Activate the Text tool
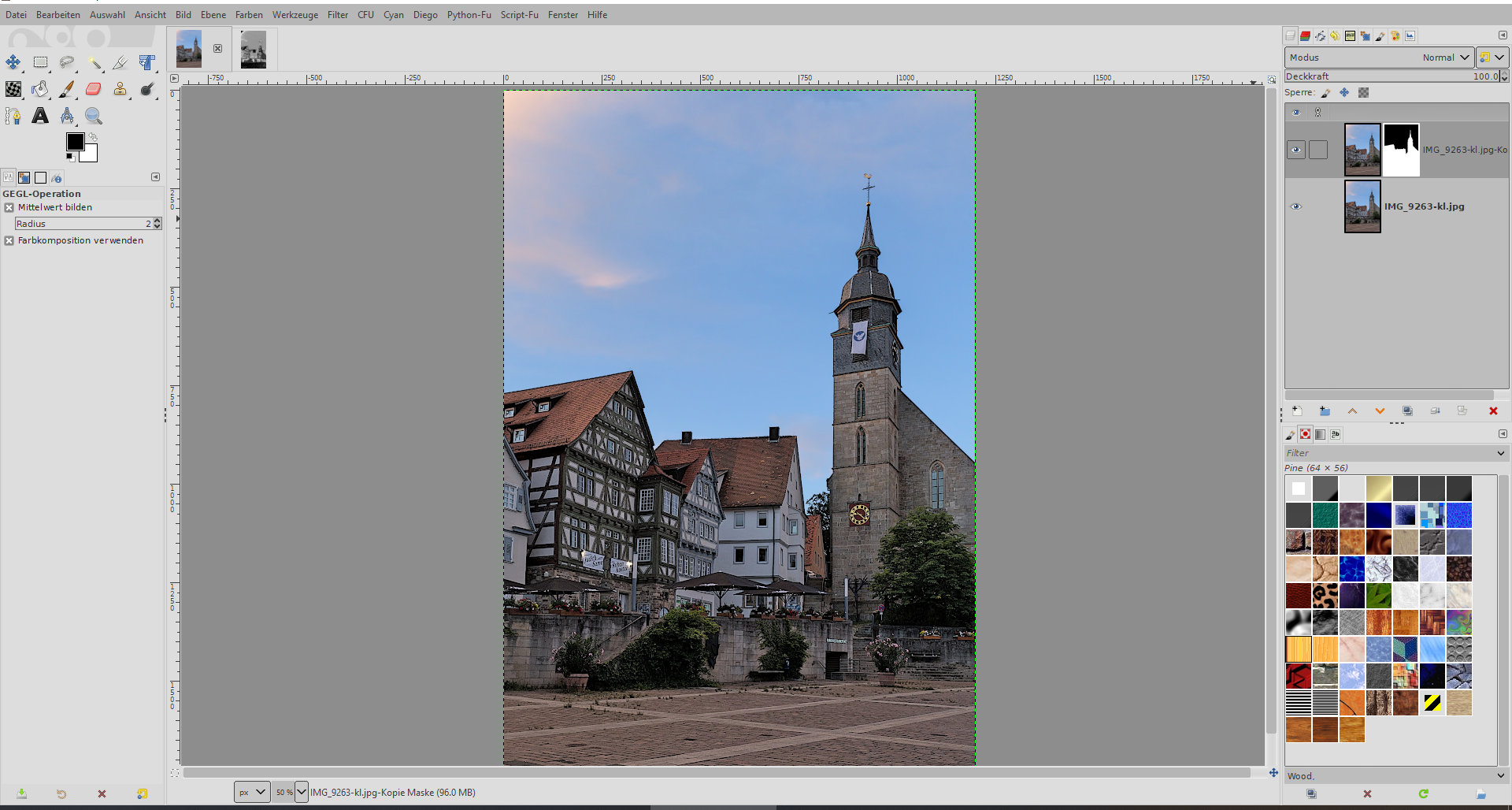Screen dimensions: 1512x810 pyautogui.click(x=40, y=116)
